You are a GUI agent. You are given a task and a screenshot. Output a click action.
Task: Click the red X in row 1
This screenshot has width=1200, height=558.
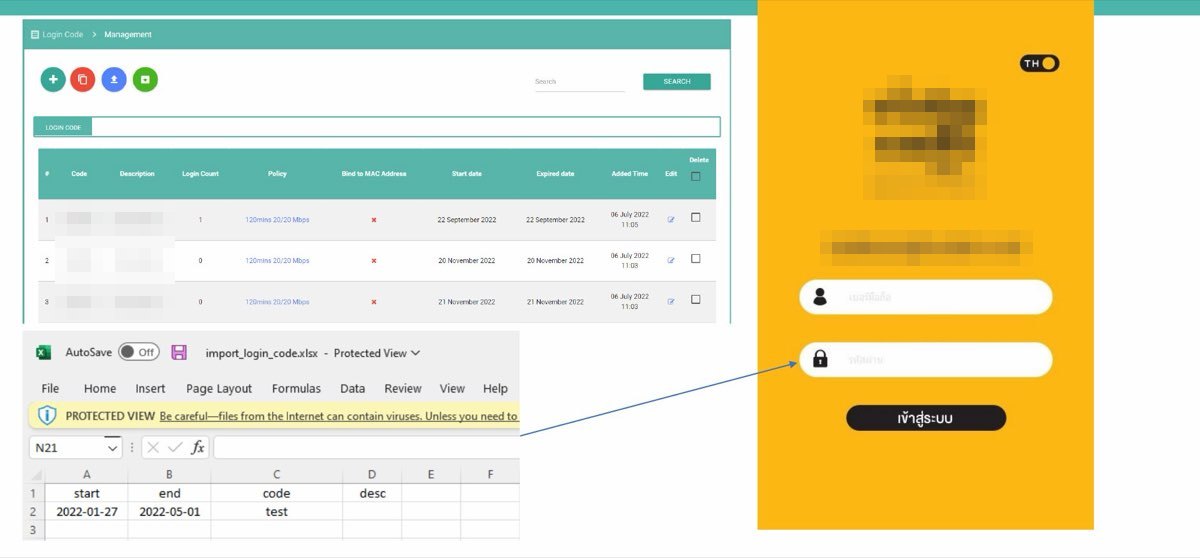374,220
